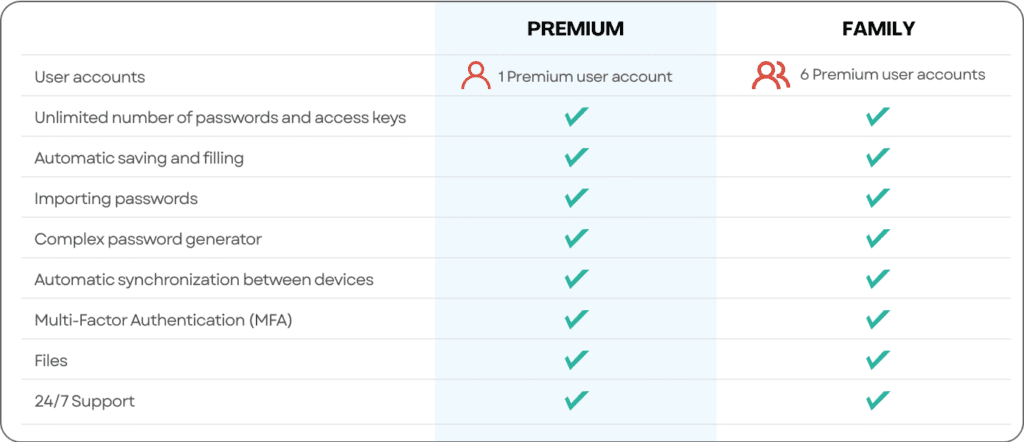
Task: Click the "24/7 Support" row label
Action: pyautogui.click(x=84, y=401)
